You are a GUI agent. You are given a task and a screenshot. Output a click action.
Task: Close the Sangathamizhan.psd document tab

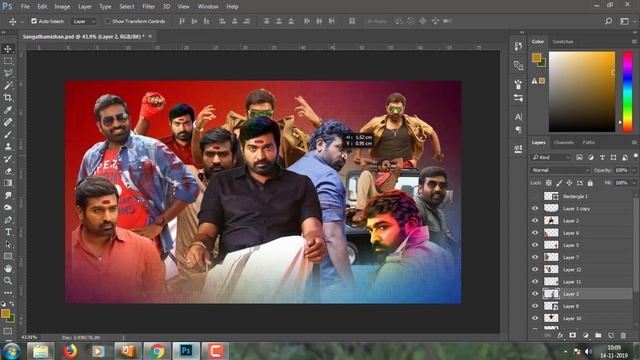150,36
